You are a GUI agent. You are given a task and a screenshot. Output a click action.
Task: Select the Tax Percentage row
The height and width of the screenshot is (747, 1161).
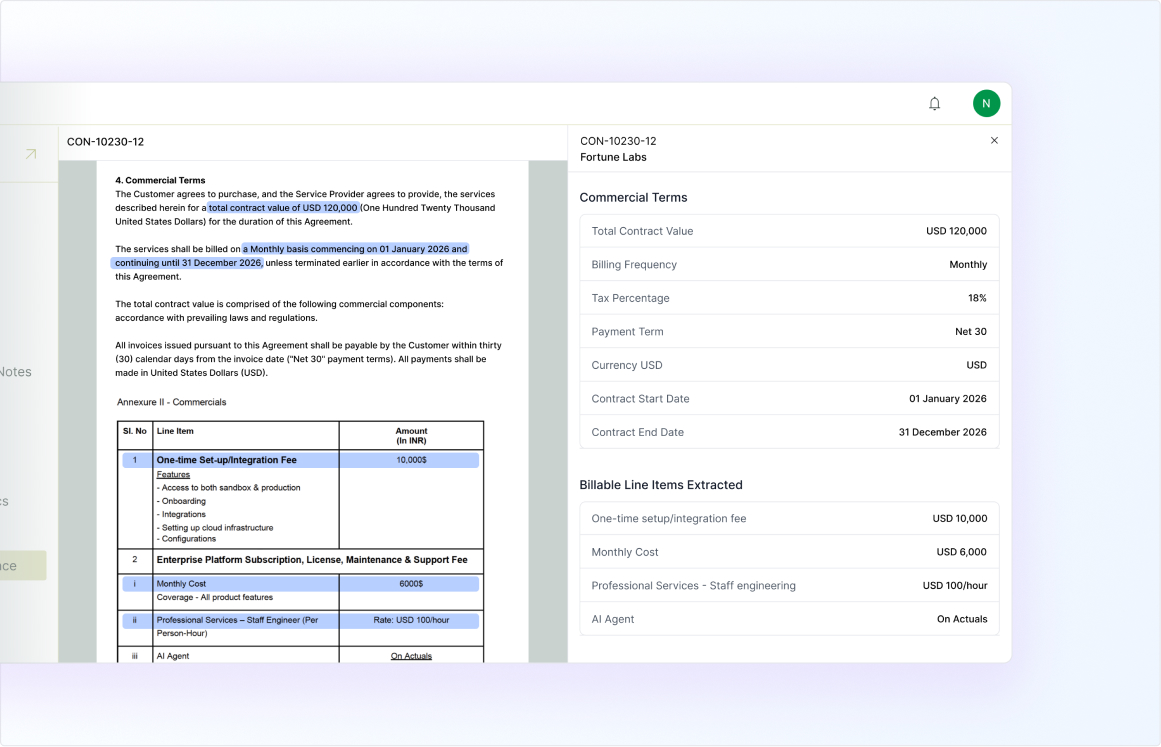tap(789, 298)
